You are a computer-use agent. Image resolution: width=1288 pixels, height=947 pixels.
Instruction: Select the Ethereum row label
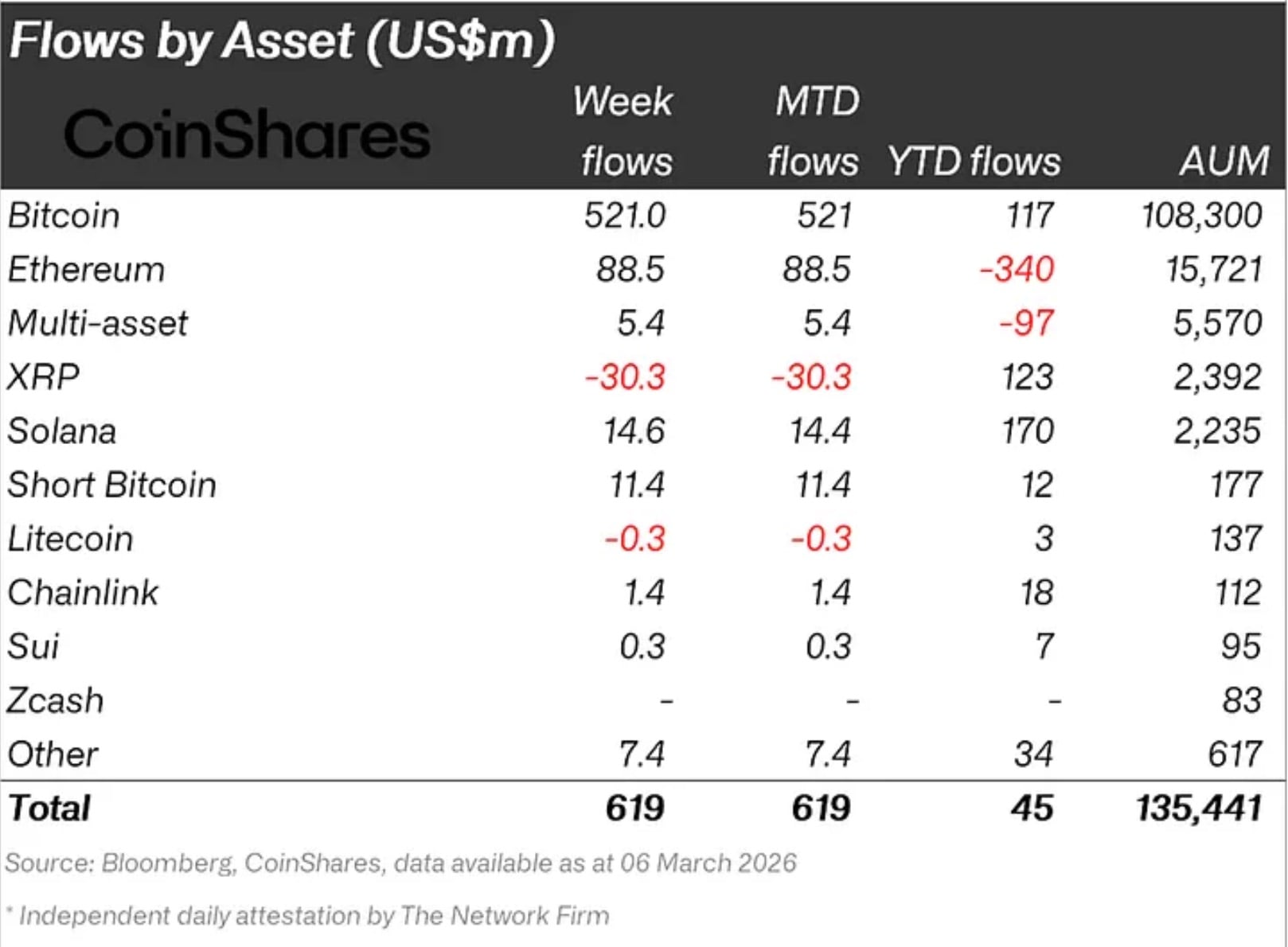86,270
